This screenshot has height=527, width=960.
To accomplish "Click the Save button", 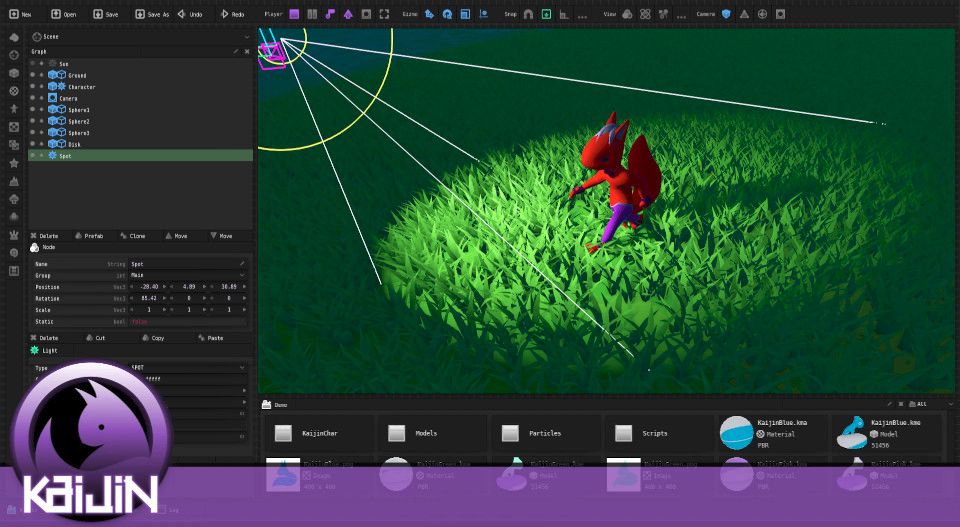I will click(105, 13).
